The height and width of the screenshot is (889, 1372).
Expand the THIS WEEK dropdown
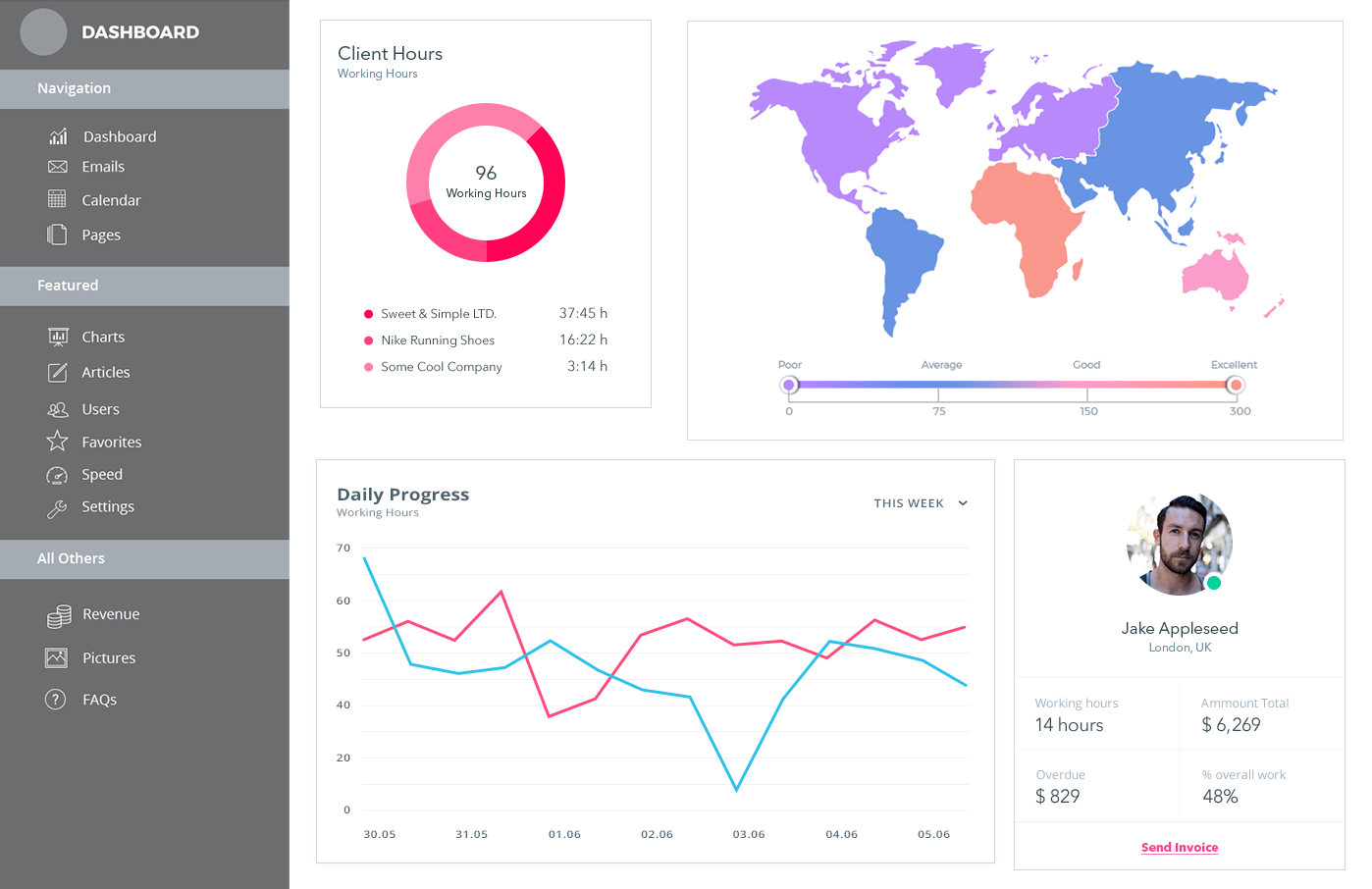[x=909, y=503]
